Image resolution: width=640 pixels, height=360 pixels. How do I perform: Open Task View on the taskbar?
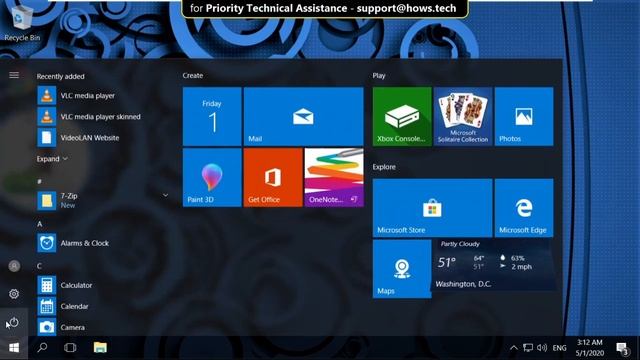pyautogui.click(x=70, y=348)
